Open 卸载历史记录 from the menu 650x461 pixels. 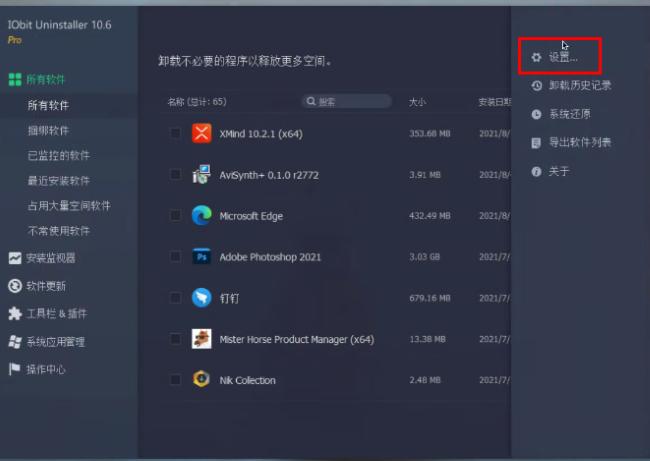click(580, 86)
